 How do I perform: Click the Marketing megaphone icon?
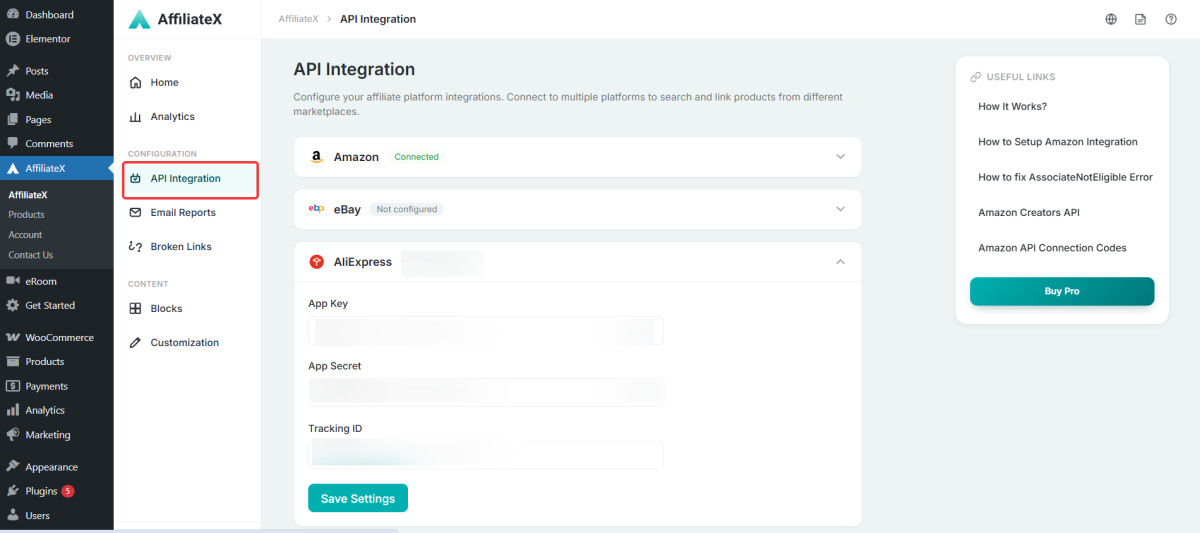coord(13,435)
